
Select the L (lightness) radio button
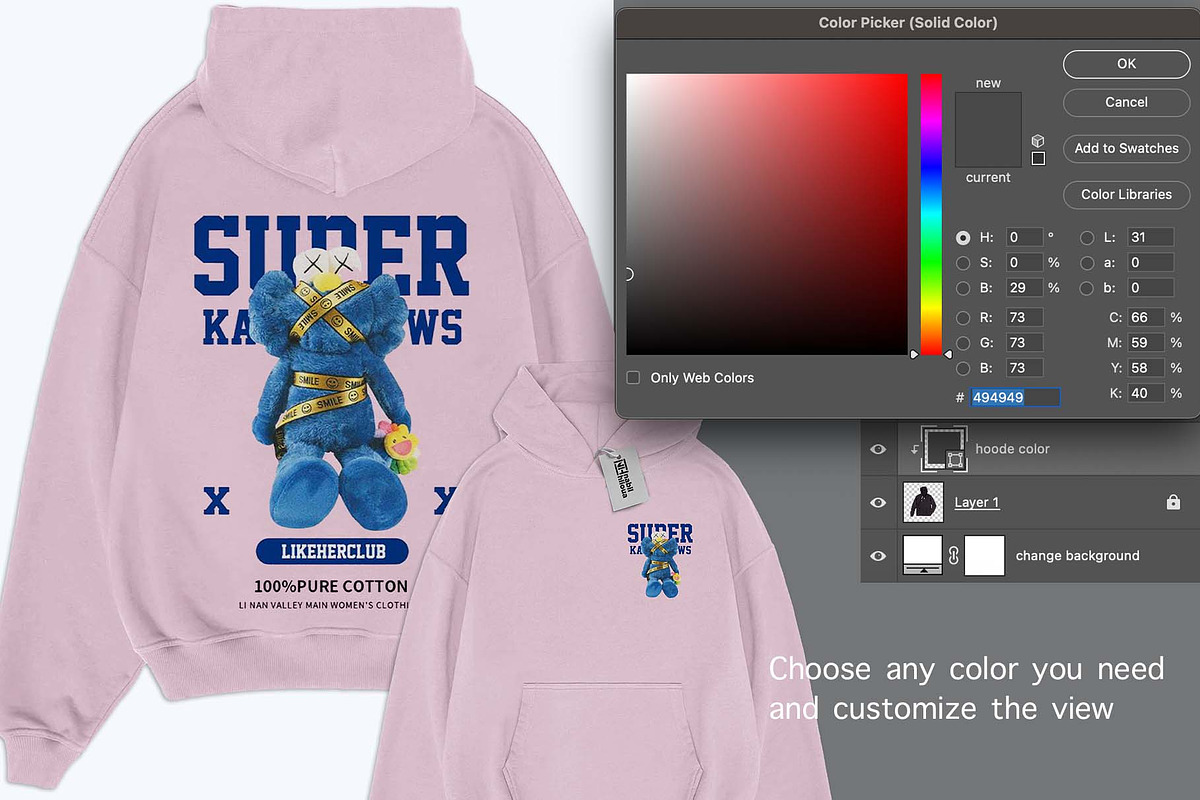pos(1087,238)
